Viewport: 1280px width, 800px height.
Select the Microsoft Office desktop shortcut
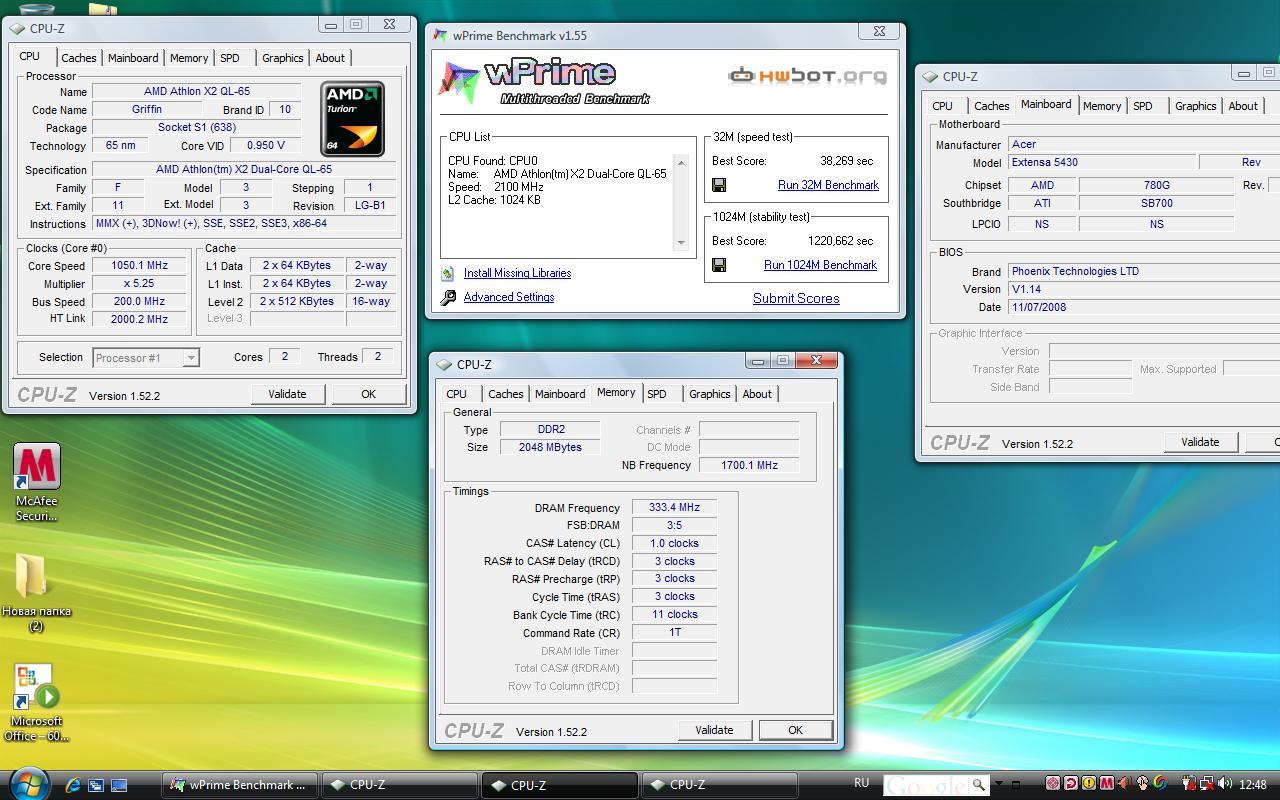pyautogui.click(x=36, y=703)
